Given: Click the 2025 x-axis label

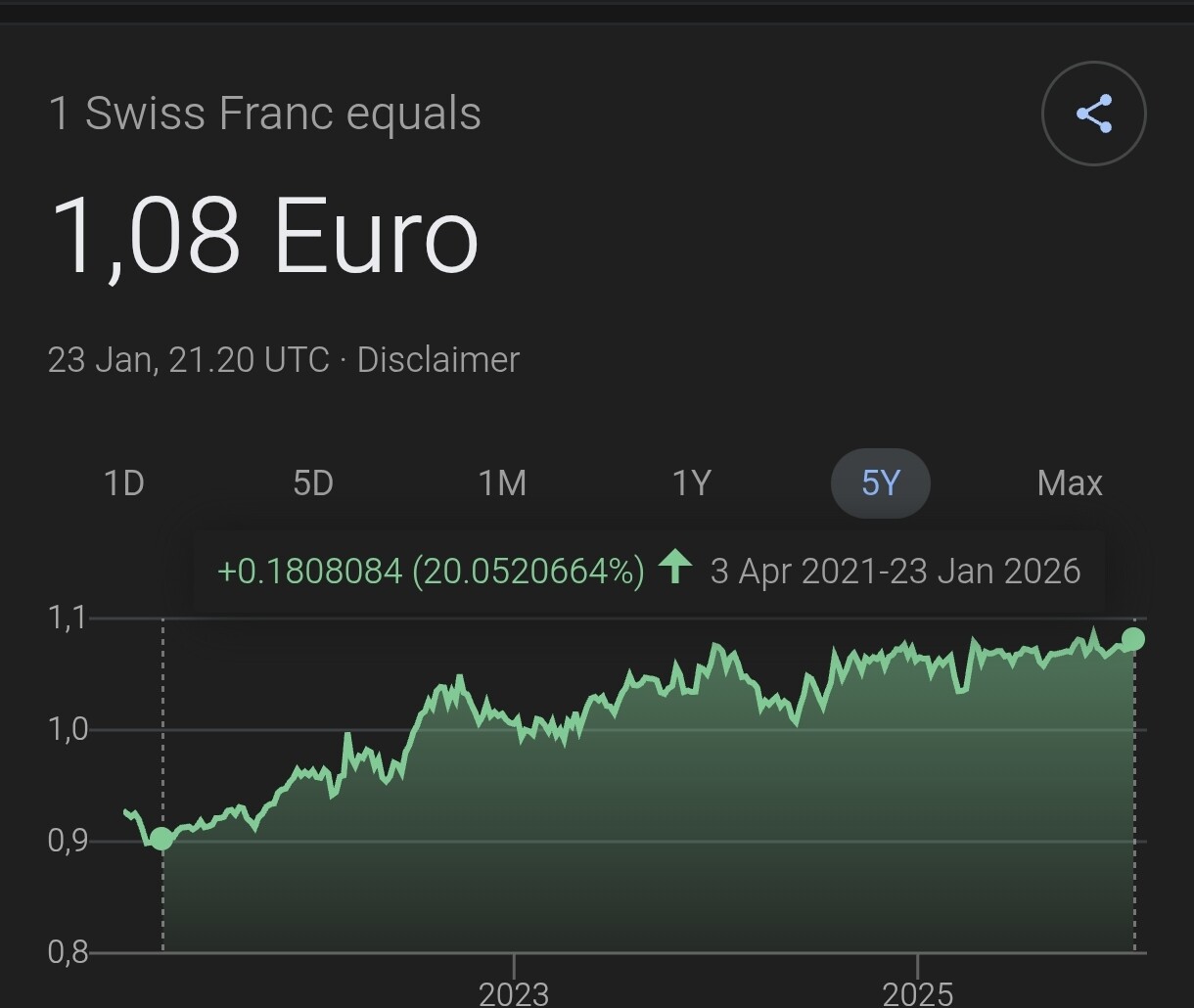Looking at the screenshot, I should point(917,993).
